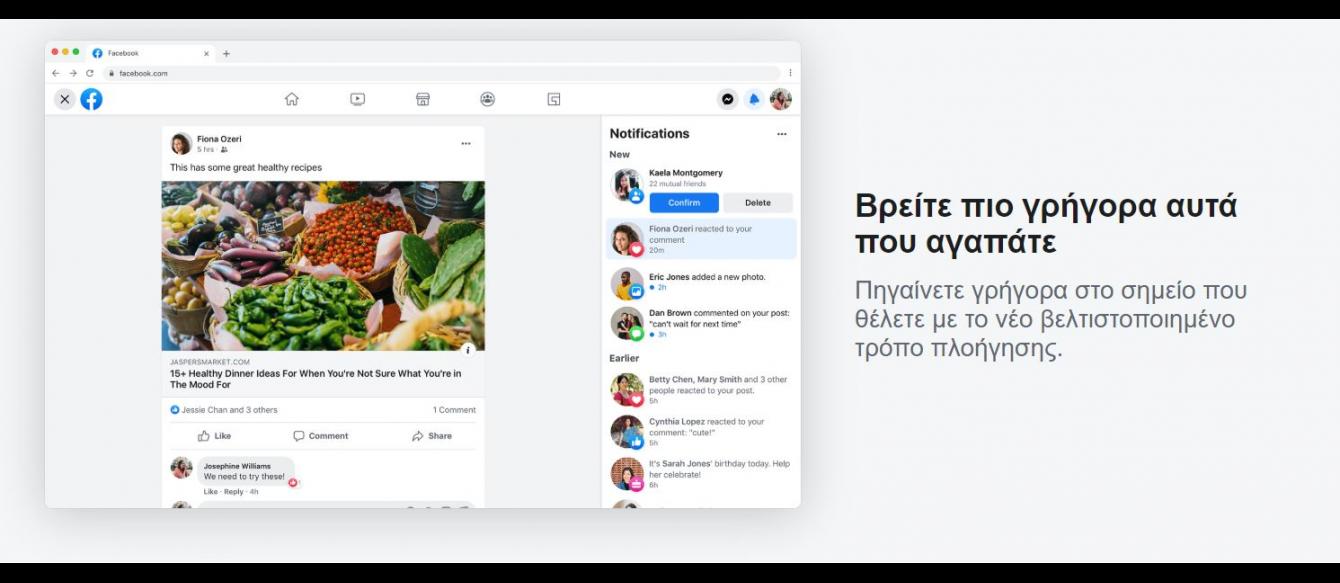Open the Groups icon
Screen dimensions: 1340x583
tap(488, 99)
